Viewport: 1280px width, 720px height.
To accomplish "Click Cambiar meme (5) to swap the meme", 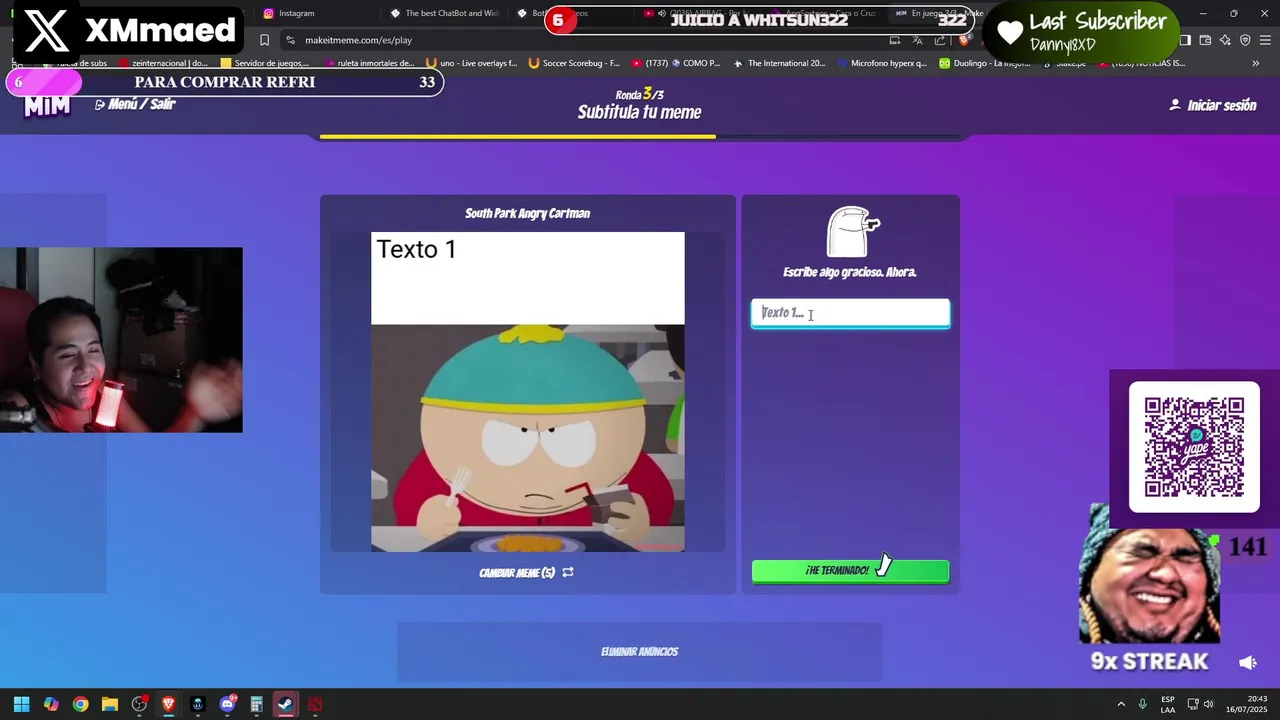I will 526,573.
